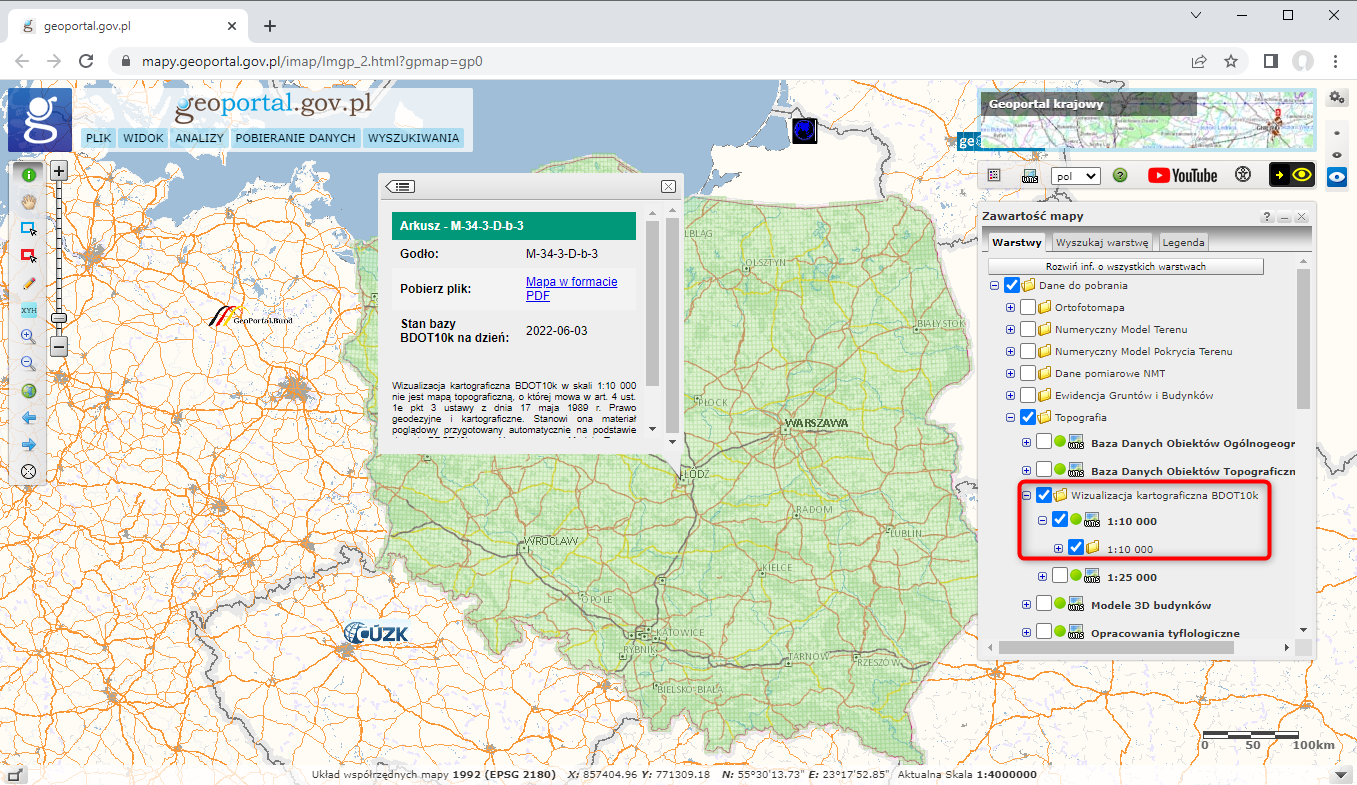Select the green info identify tool

29,175
